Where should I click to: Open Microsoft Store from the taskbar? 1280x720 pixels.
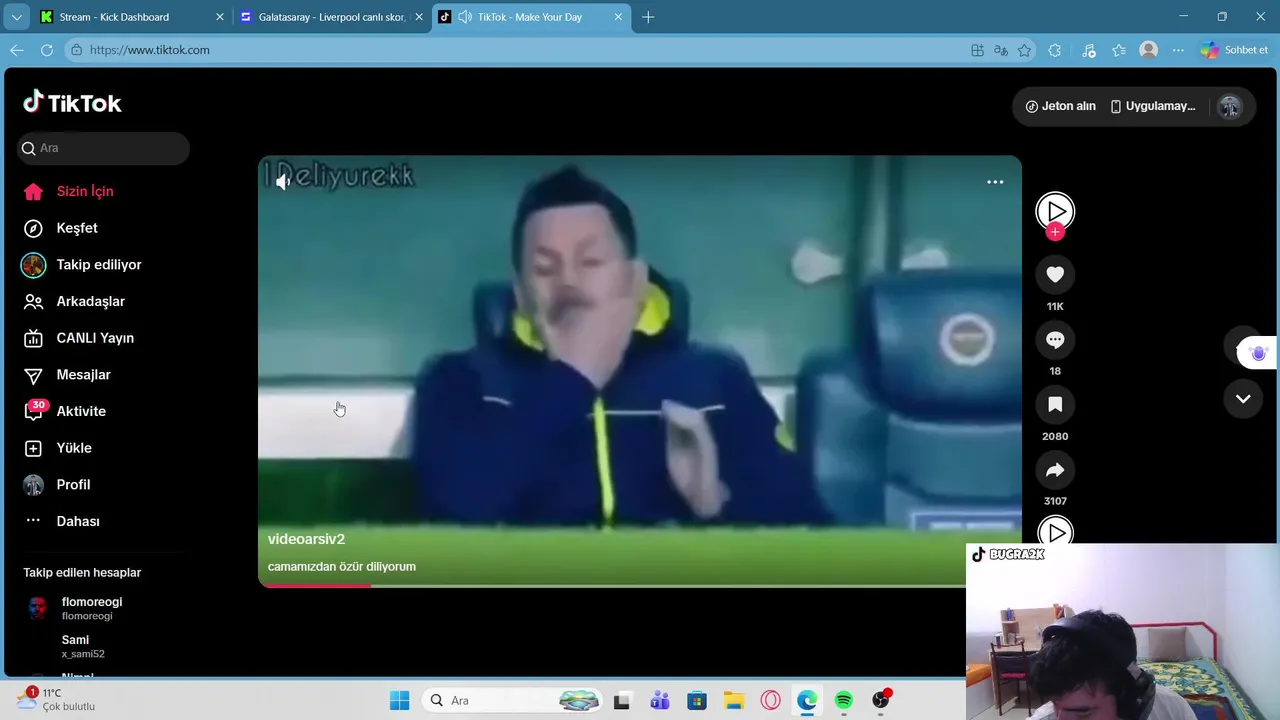click(x=696, y=700)
